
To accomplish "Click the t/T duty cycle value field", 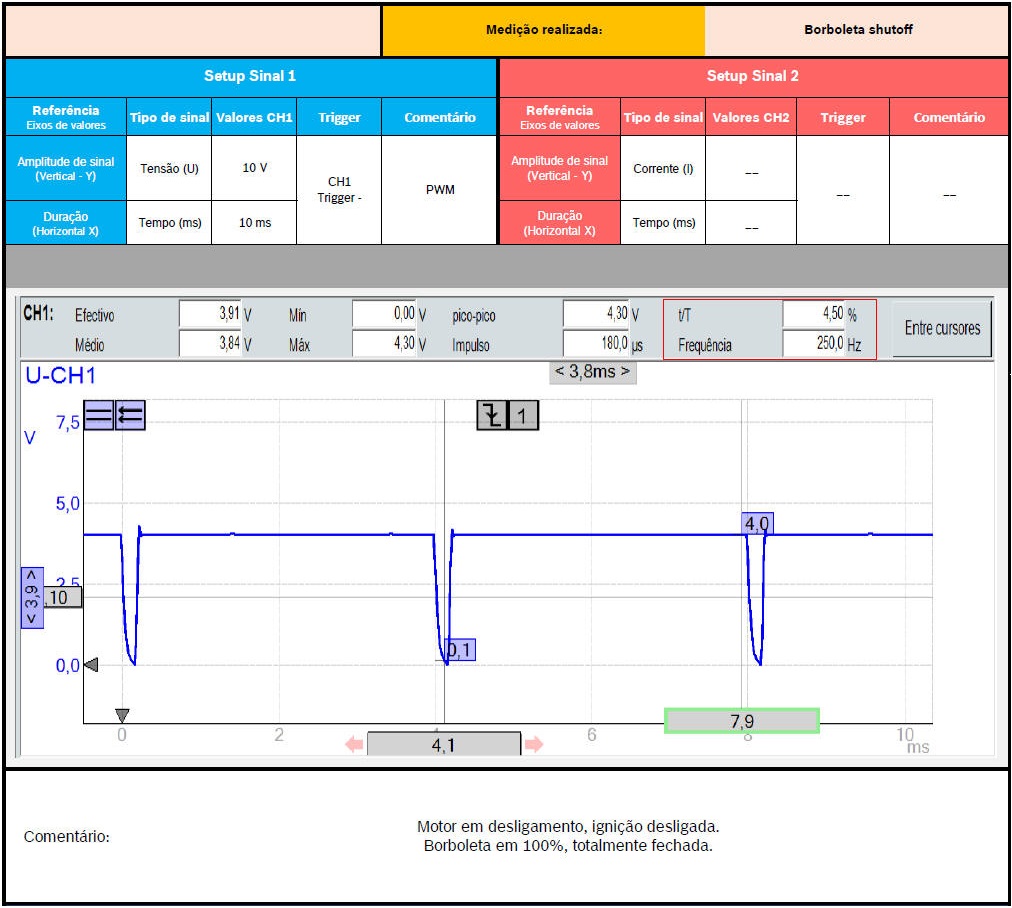I will (x=813, y=314).
